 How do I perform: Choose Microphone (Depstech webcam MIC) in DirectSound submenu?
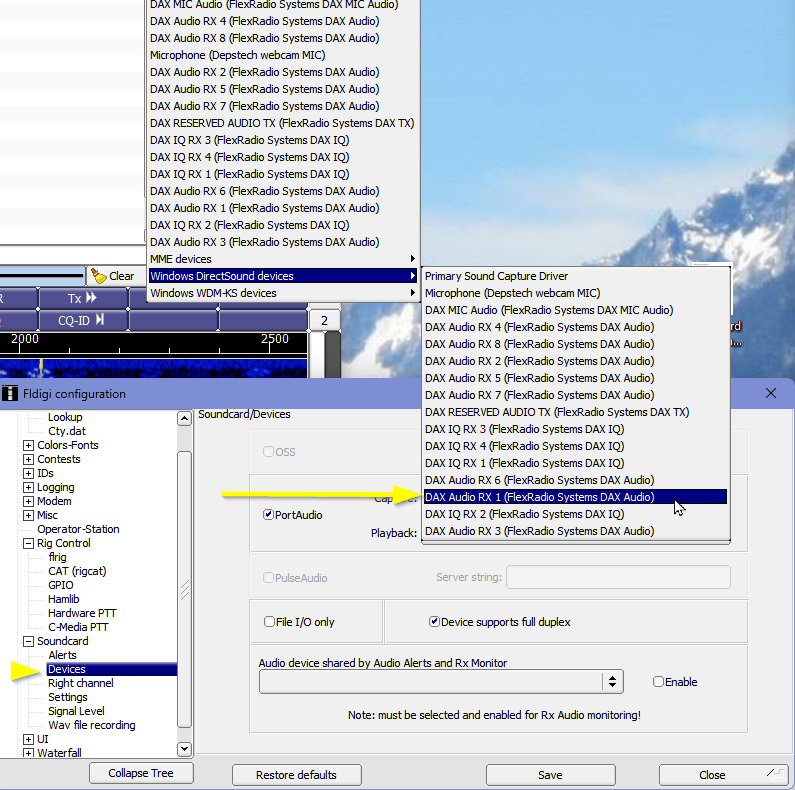coord(575,293)
